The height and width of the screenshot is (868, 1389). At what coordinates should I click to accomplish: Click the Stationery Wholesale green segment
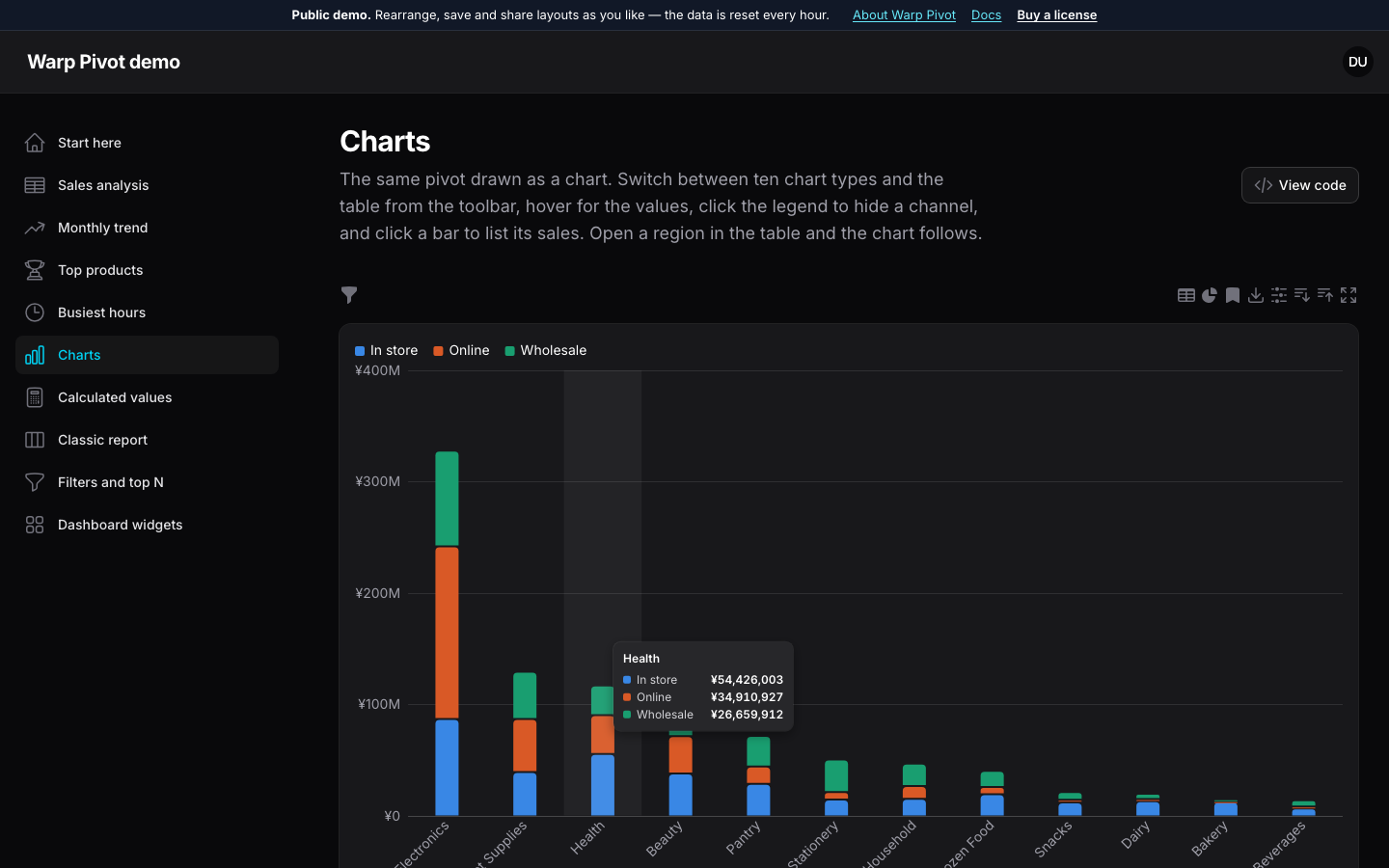point(836,776)
